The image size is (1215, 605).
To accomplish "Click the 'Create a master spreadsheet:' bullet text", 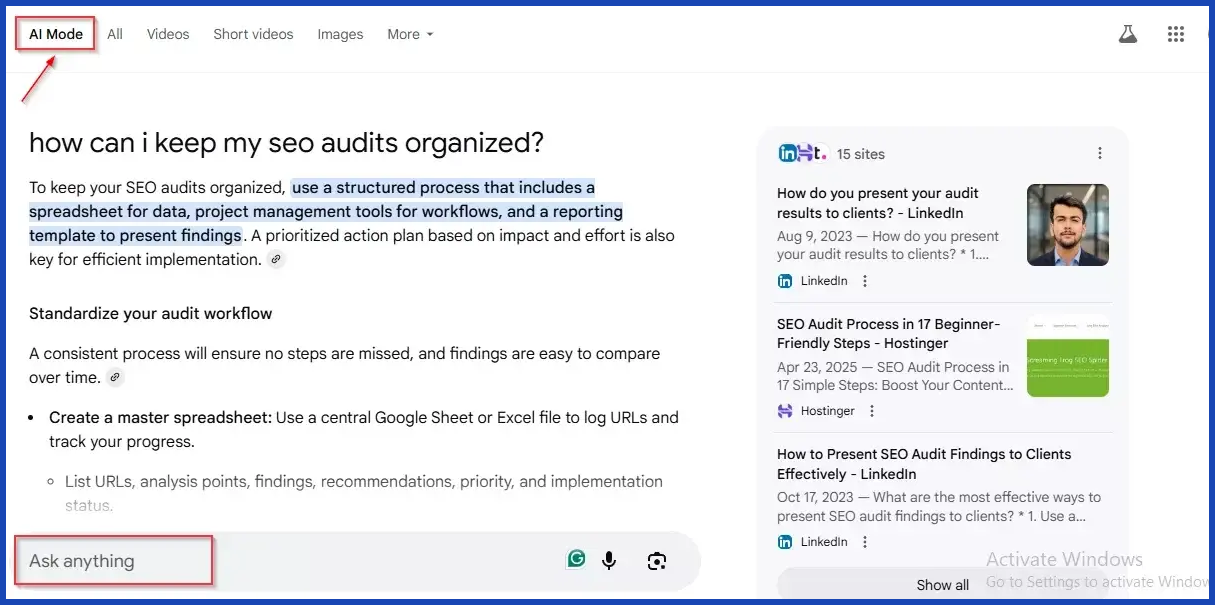I will pyautogui.click(x=160, y=417).
